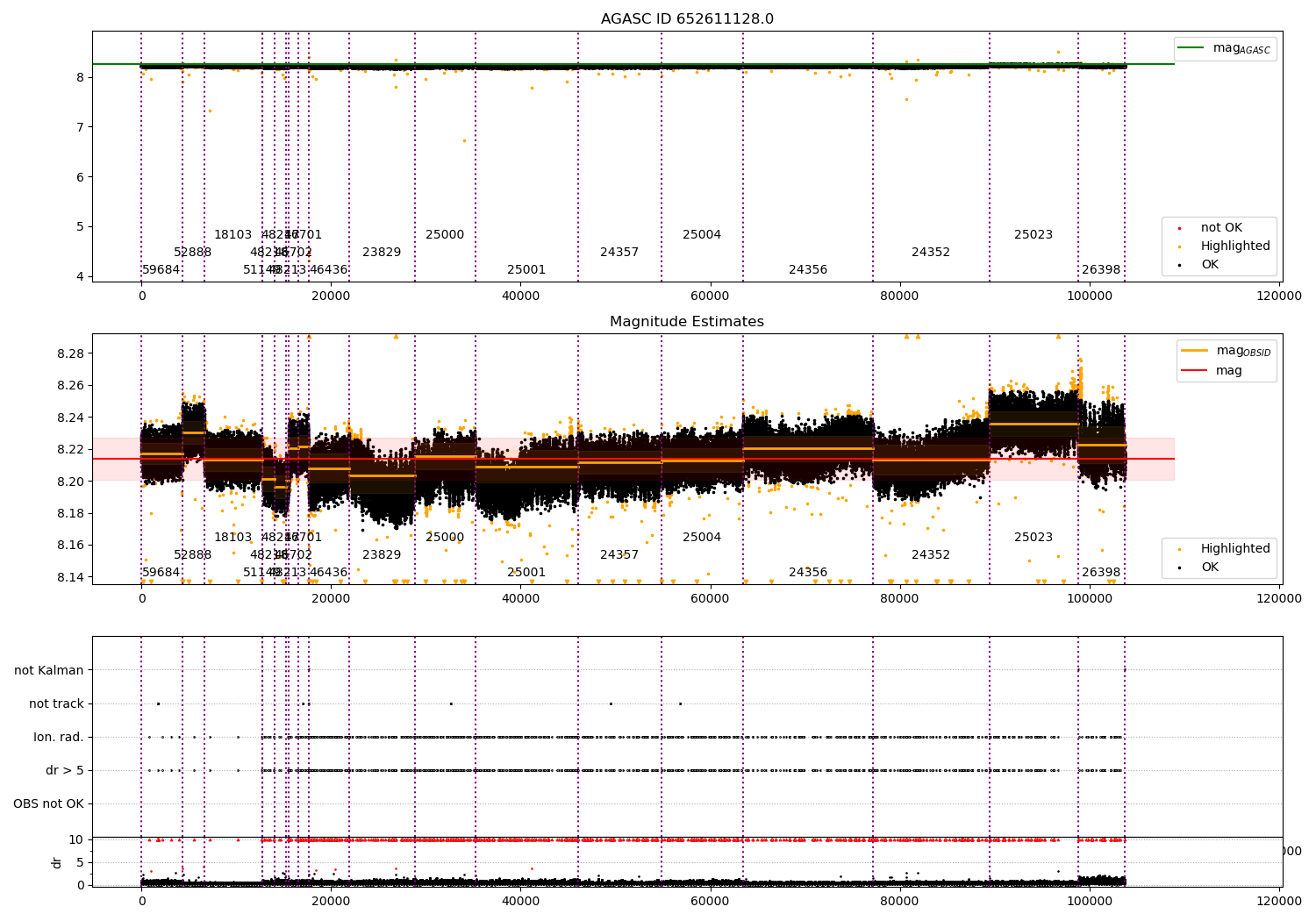1316x921 pixels.
Task: Click obsid label 25000 in top plot
Action: point(445,235)
